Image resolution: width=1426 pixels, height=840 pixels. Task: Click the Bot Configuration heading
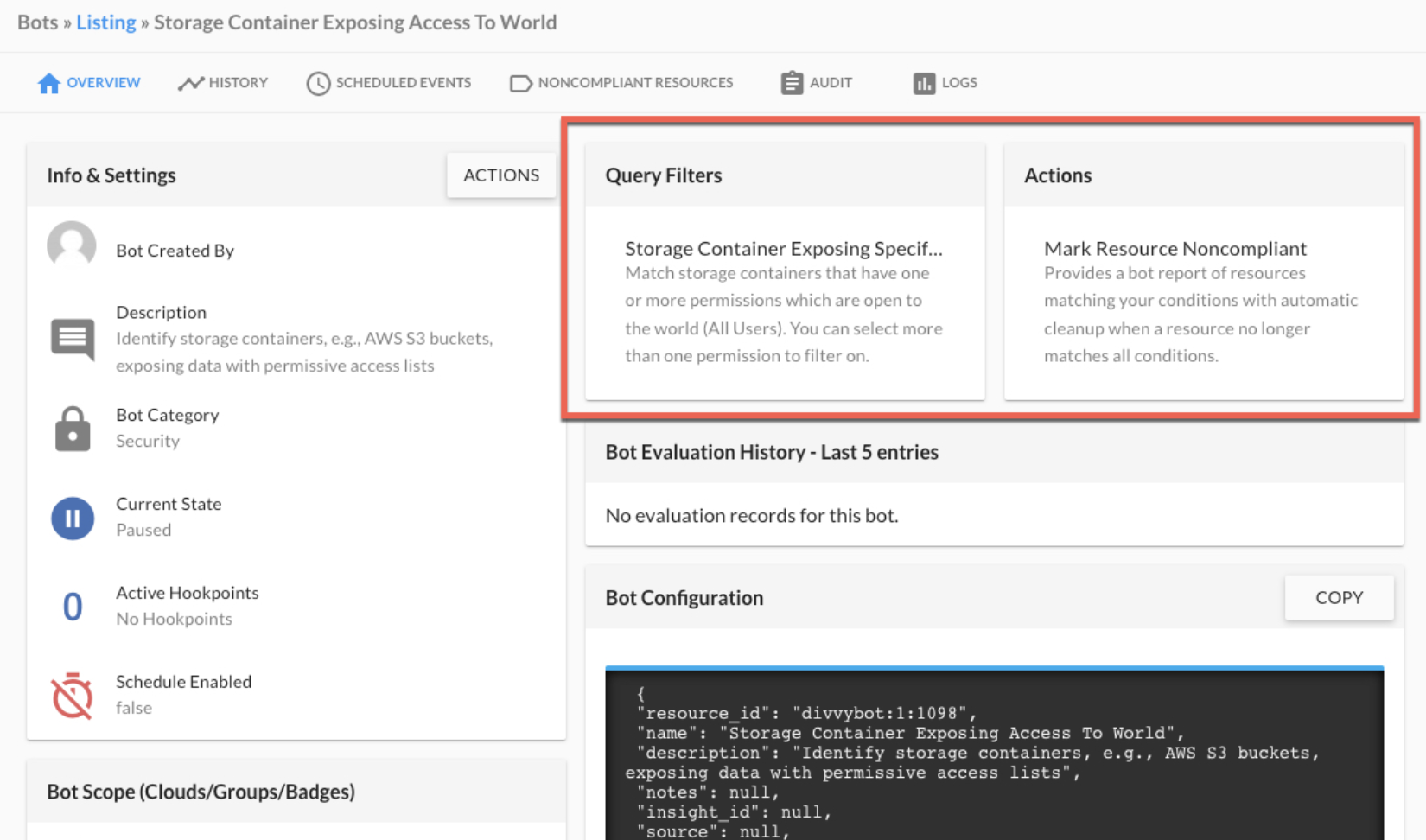coord(684,598)
